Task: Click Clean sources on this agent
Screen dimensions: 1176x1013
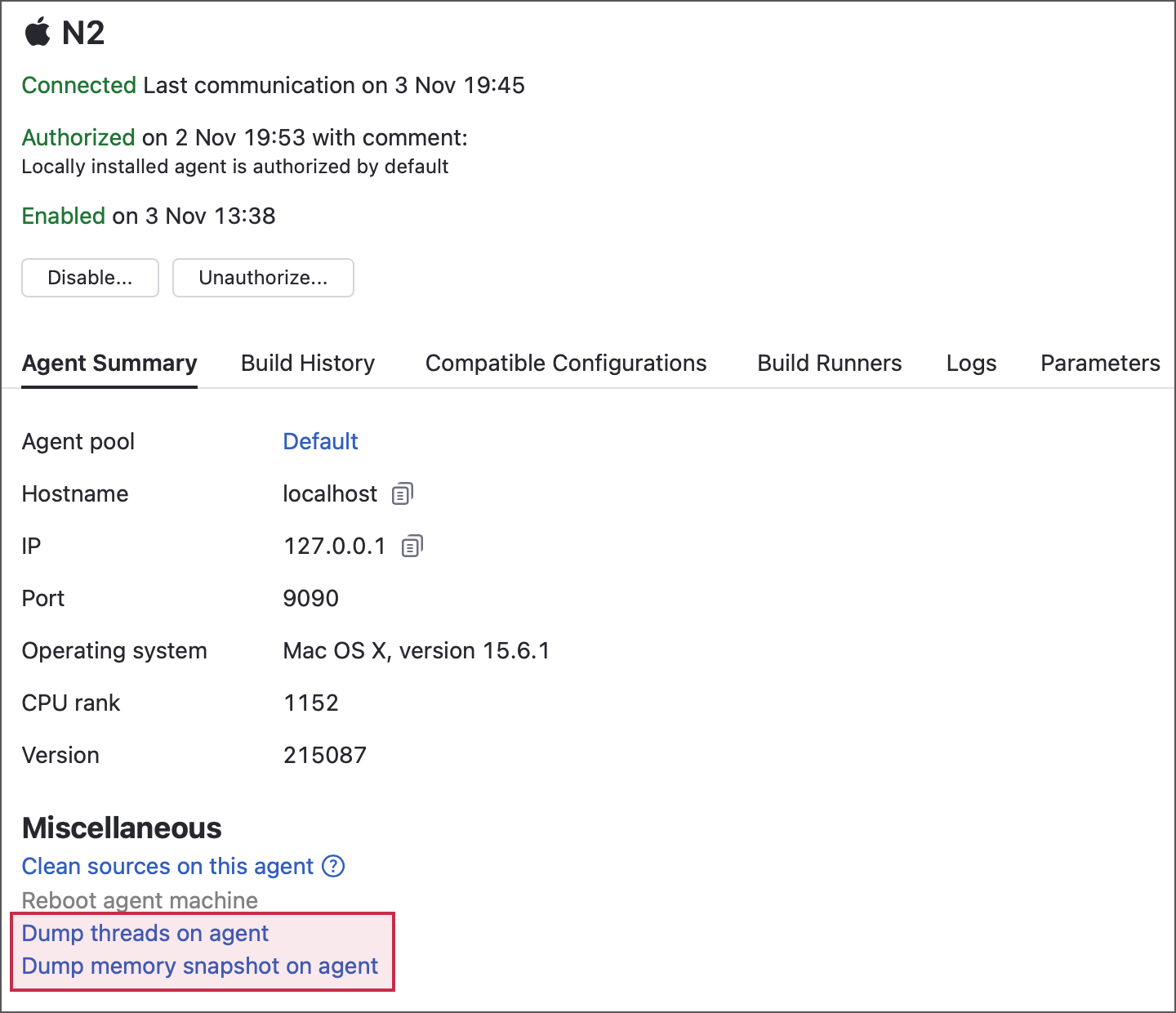Action: 167,866
